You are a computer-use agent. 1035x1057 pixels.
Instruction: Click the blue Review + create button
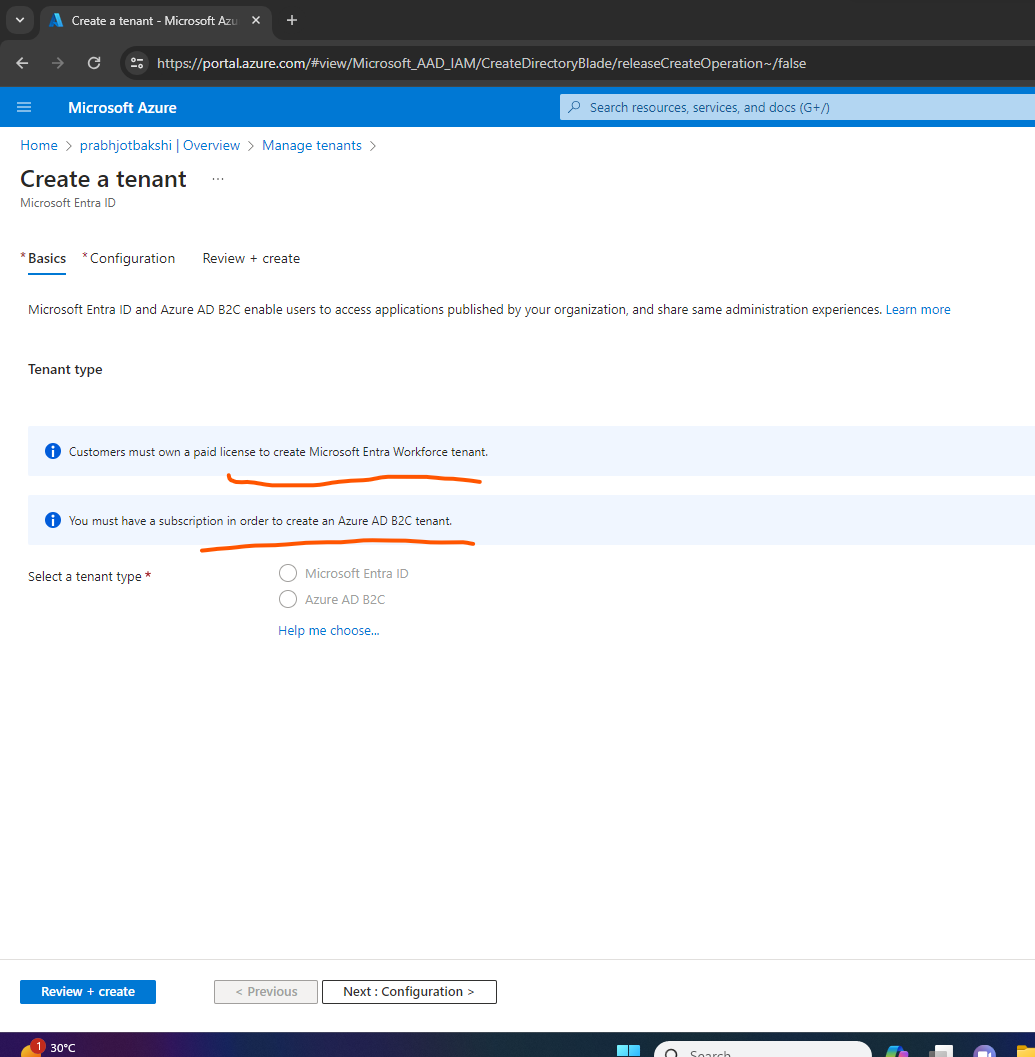point(88,992)
